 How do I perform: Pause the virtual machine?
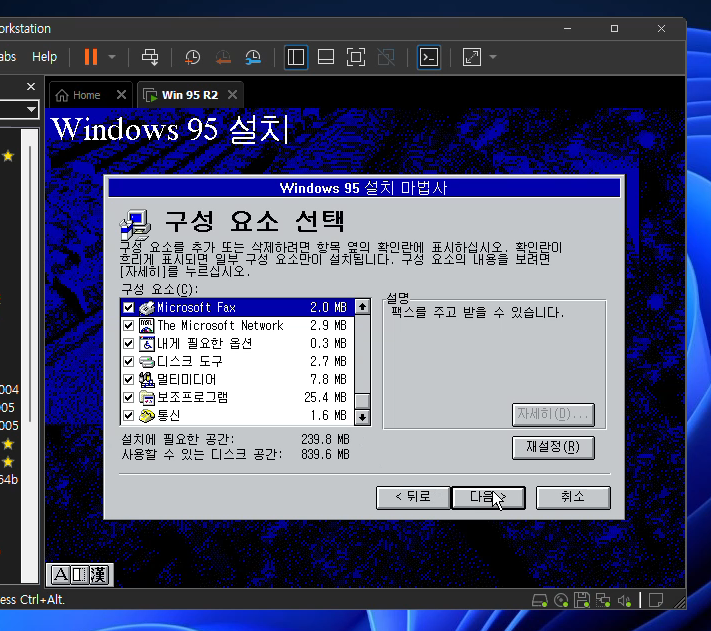point(91,57)
